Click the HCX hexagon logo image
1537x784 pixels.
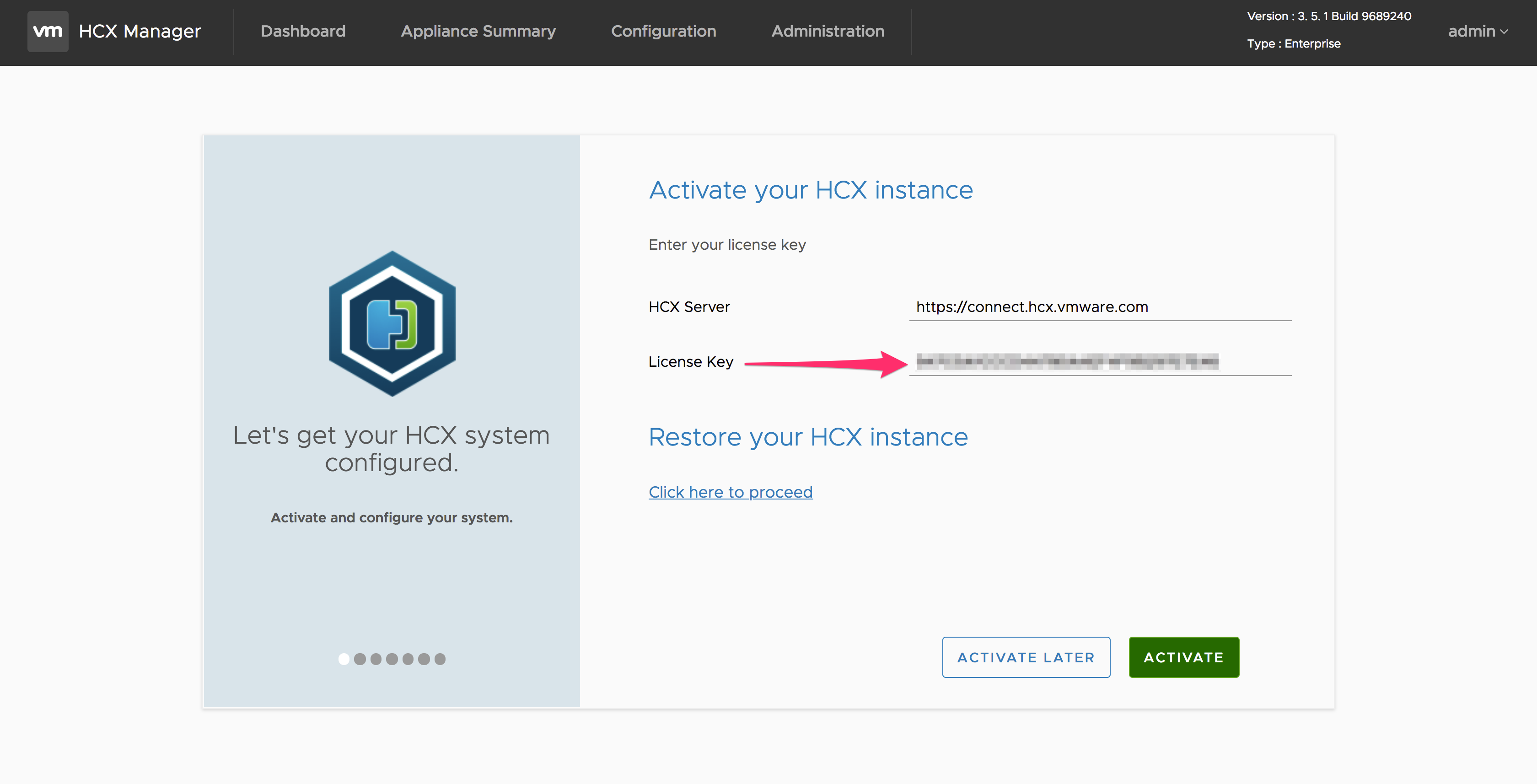click(x=392, y=323)
